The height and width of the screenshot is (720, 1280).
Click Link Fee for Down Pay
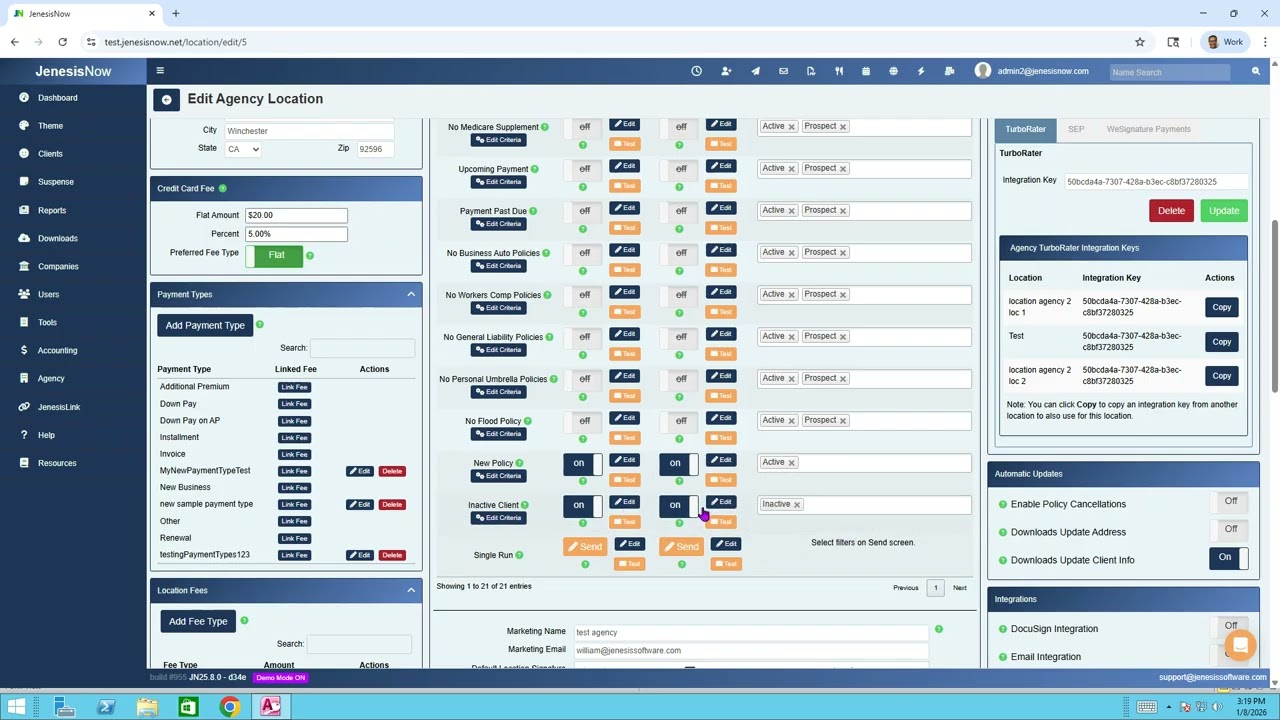point(294,404)
